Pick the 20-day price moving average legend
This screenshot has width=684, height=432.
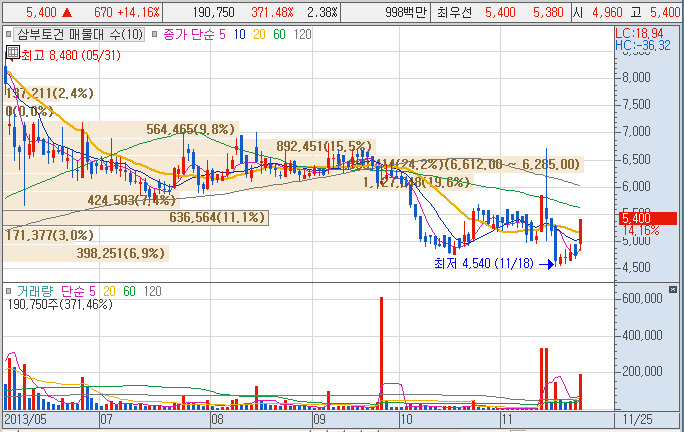[259, 34]
